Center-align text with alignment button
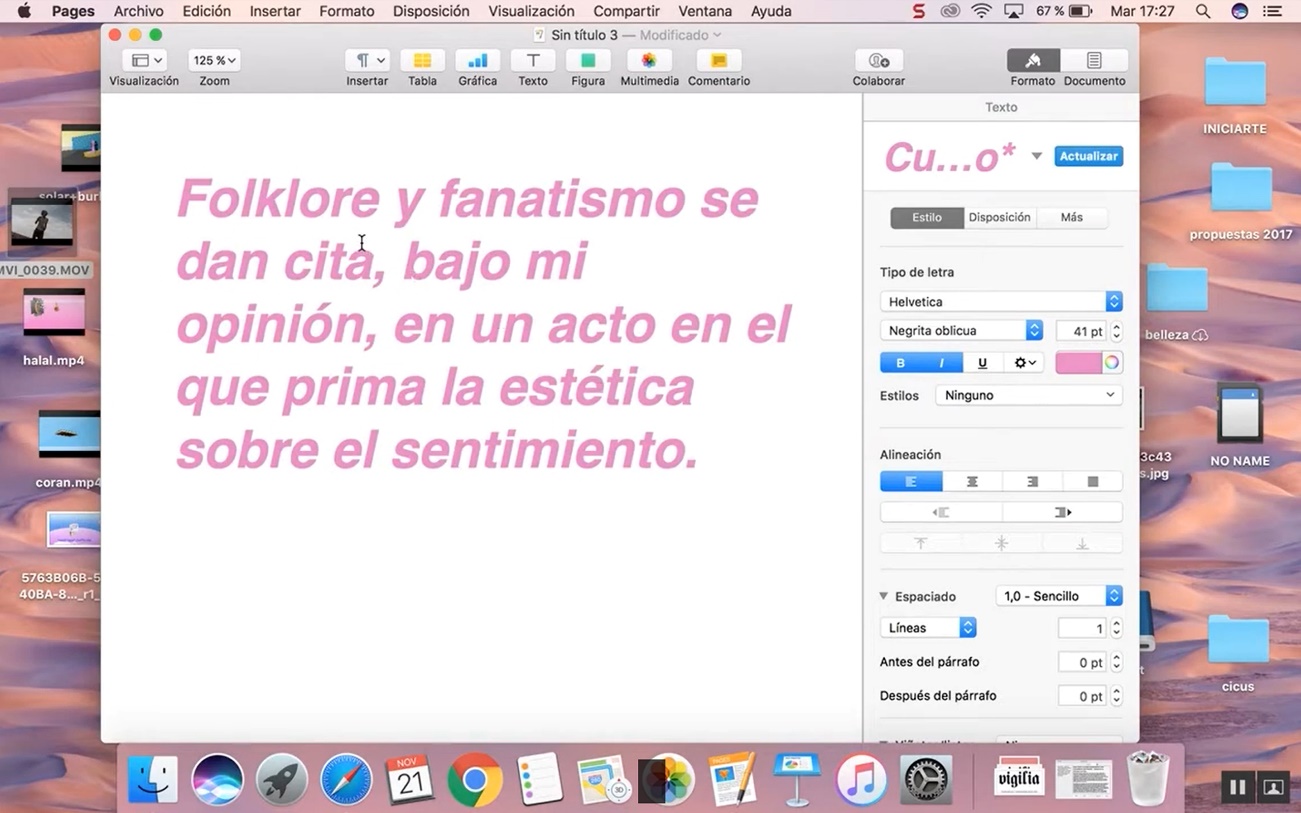 971,482
